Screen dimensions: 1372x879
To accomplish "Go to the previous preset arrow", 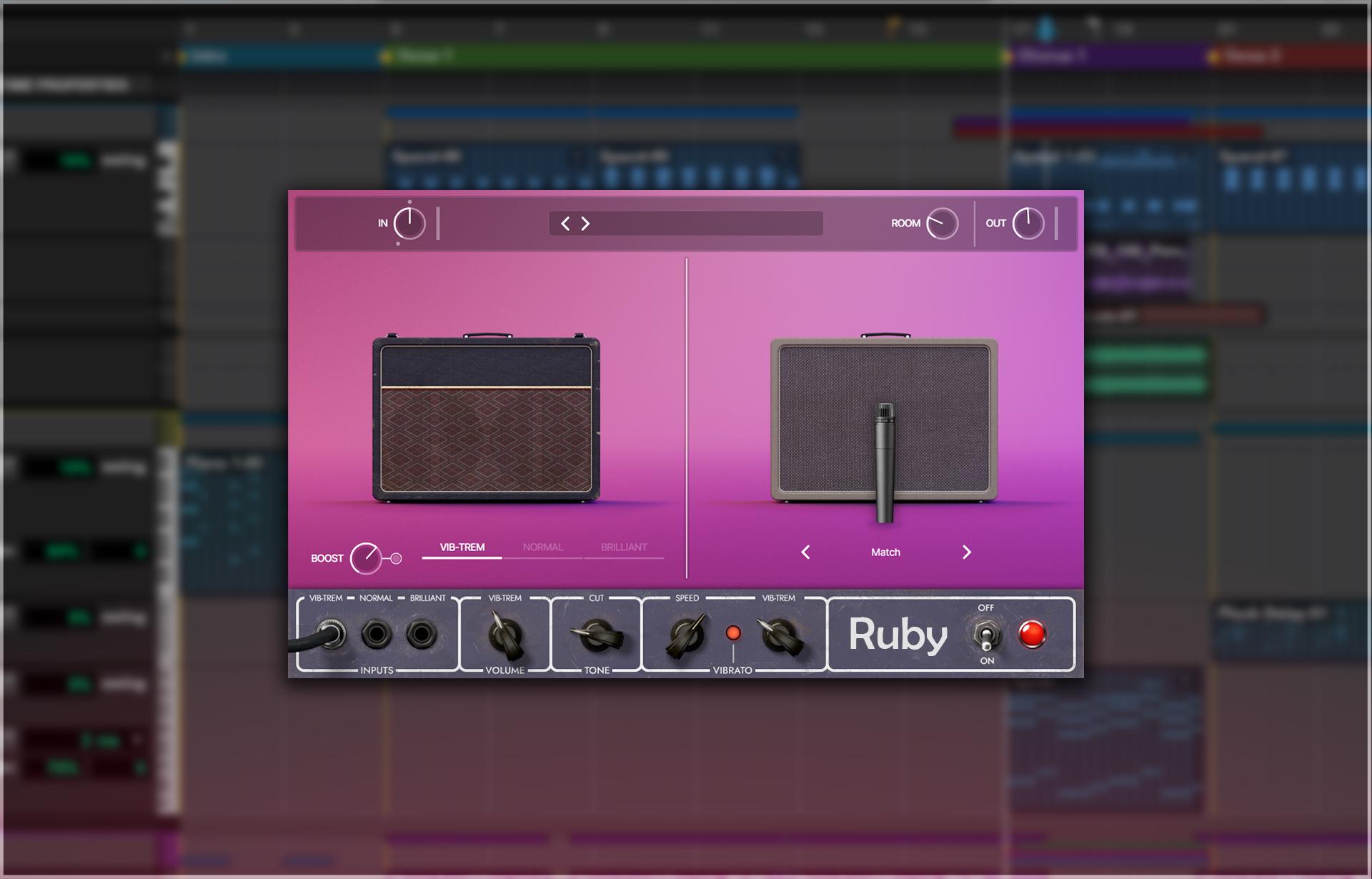I will click(565, 224).
